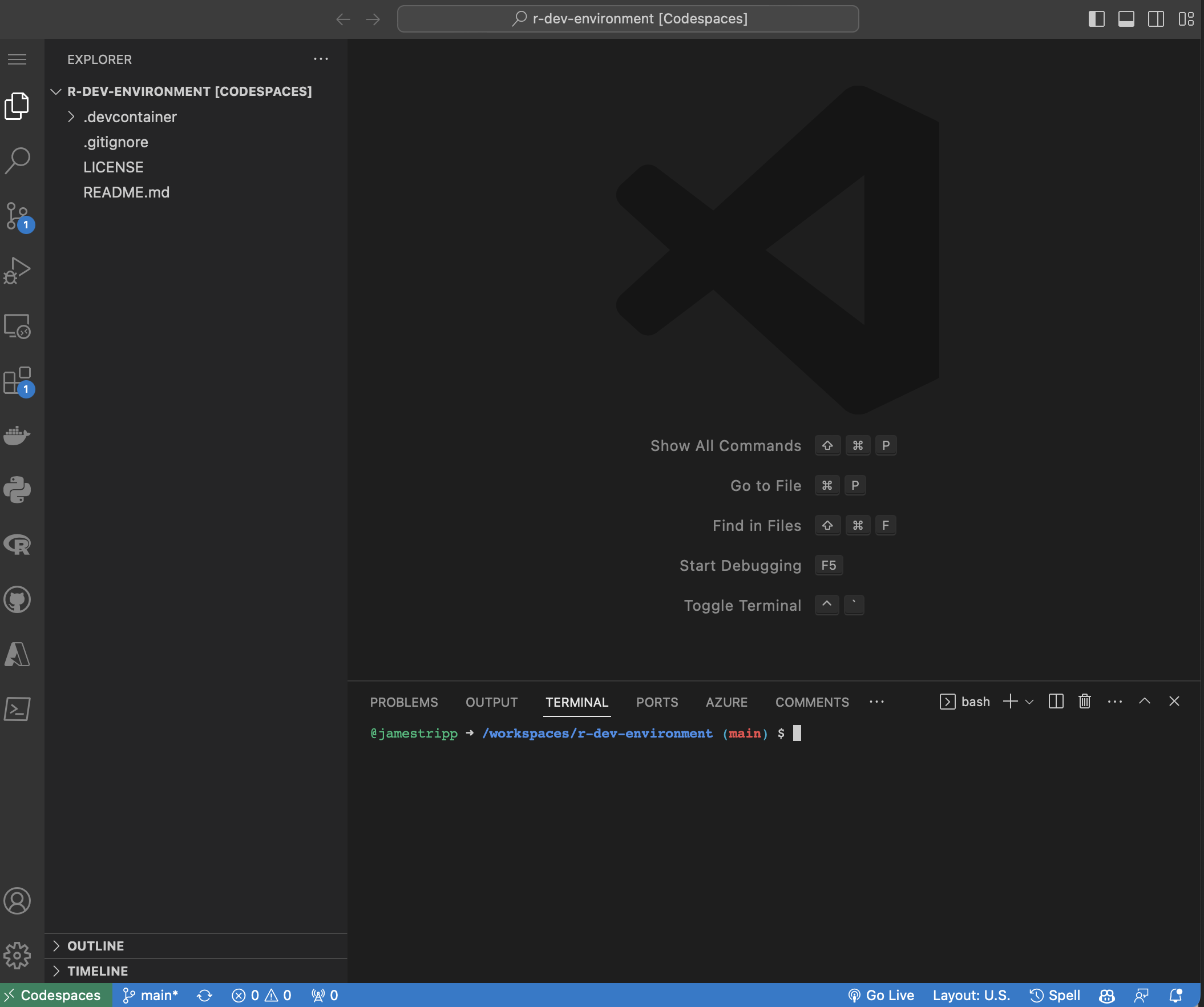Screen dimensions: 1204x1007
Task: Click Go Live in the status bar
Action: click(881, 996)
